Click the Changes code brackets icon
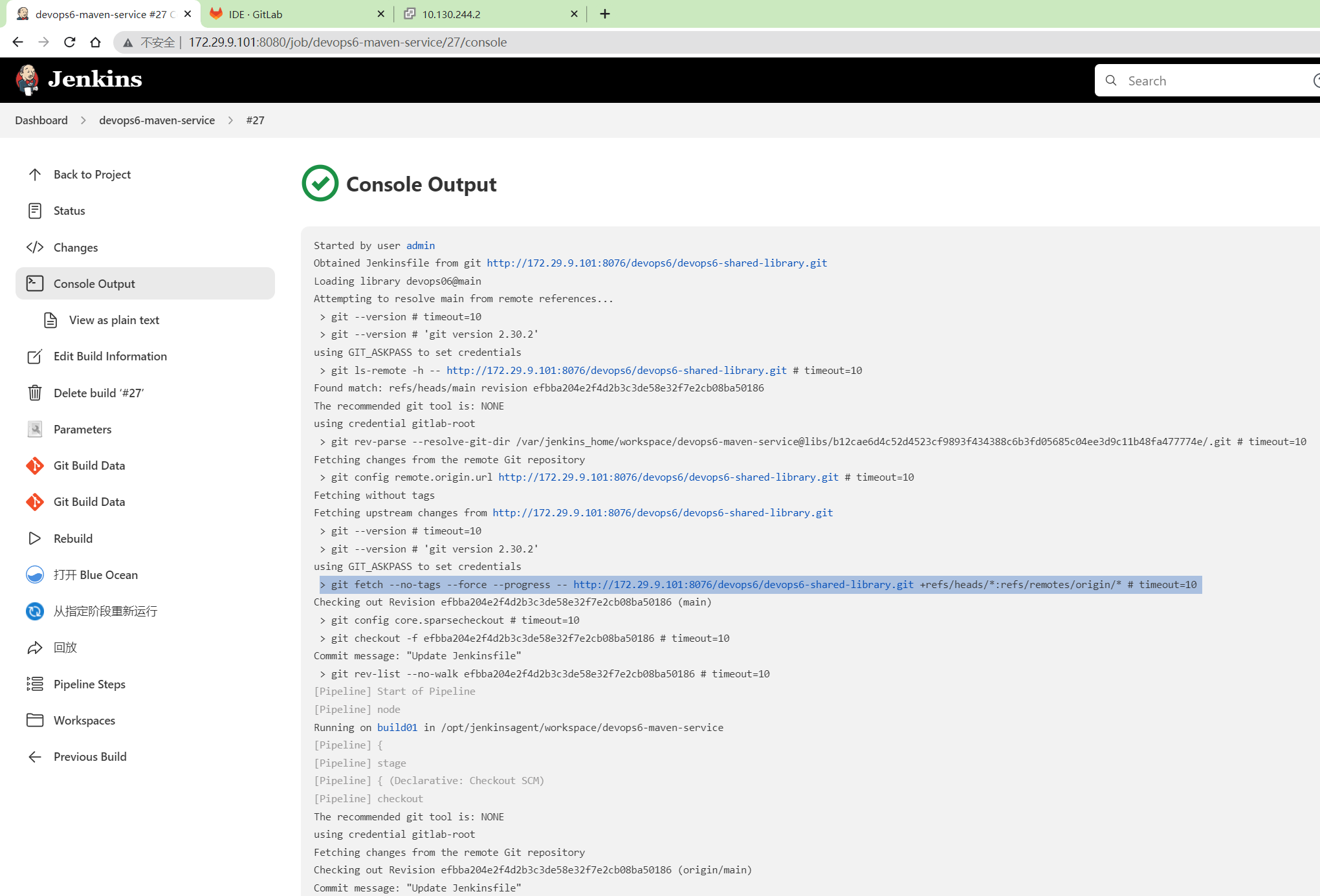The width and height of the screenshot is (1320, 896). tap(35, 247)
